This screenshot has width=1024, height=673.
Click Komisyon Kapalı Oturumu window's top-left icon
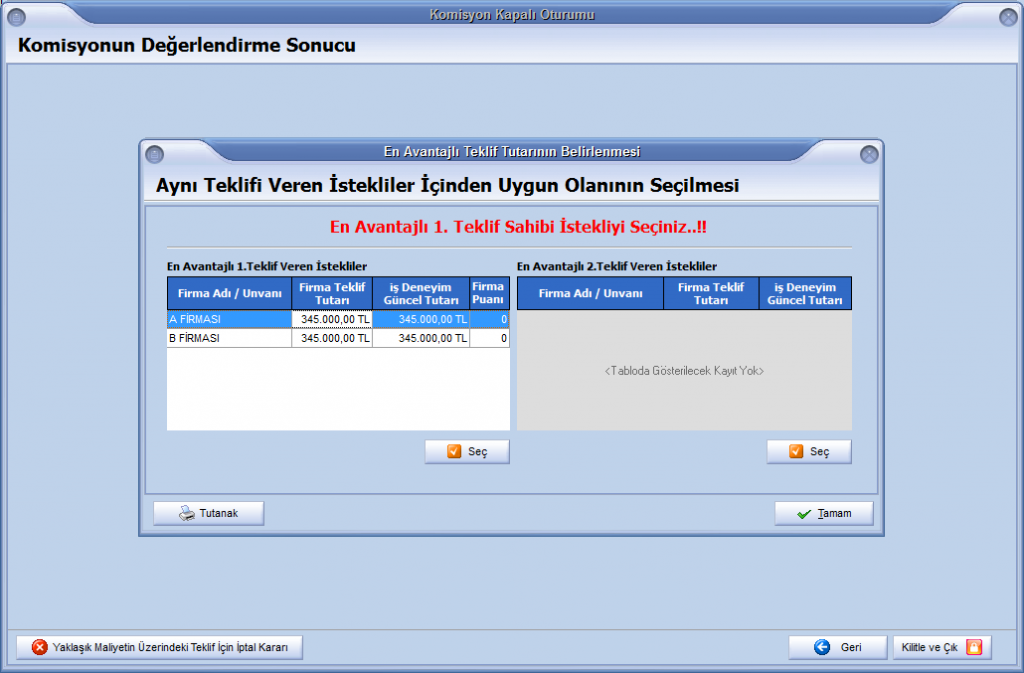pos(17,17)
